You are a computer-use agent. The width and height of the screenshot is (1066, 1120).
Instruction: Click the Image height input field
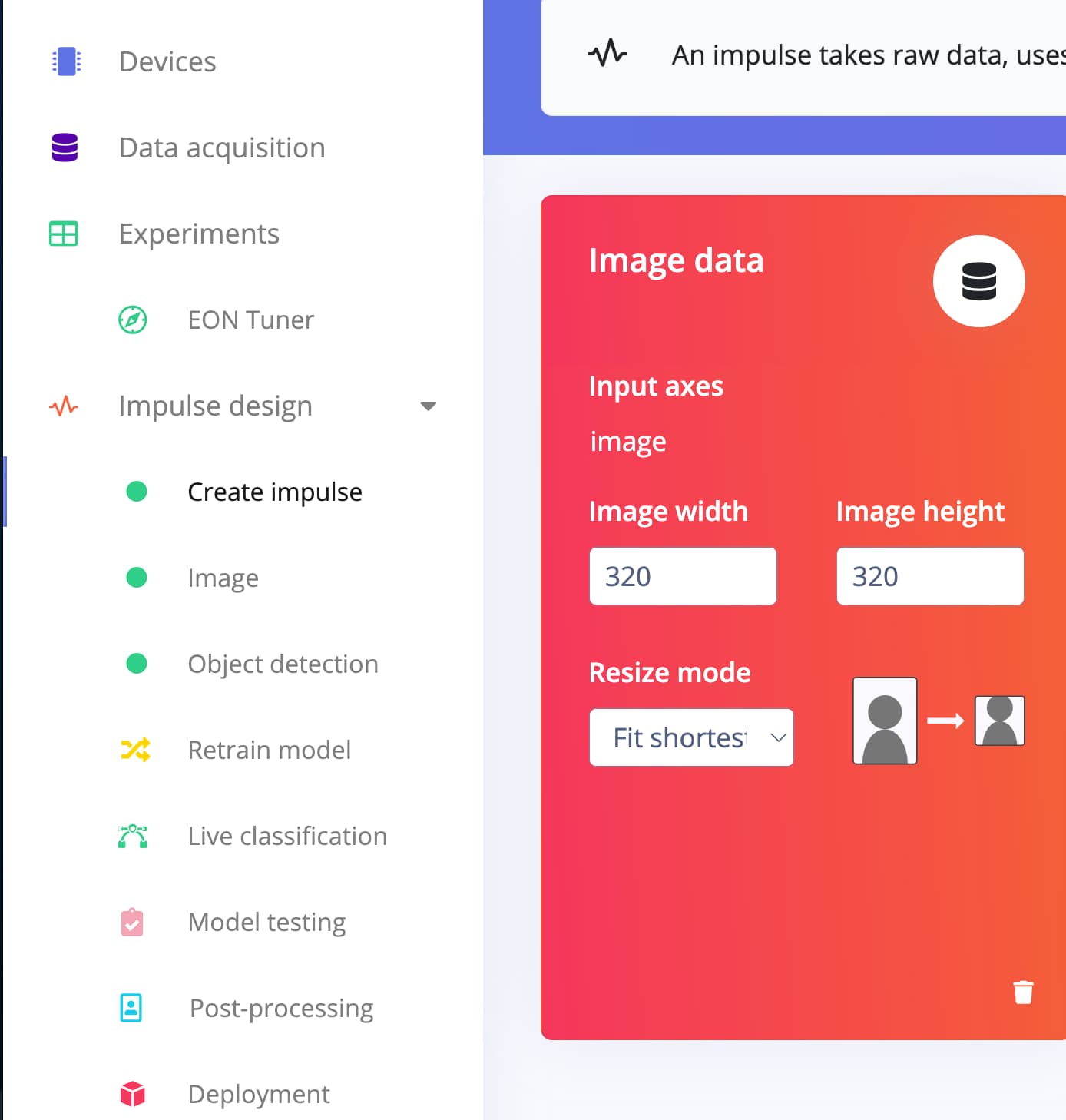coord(929,576)
